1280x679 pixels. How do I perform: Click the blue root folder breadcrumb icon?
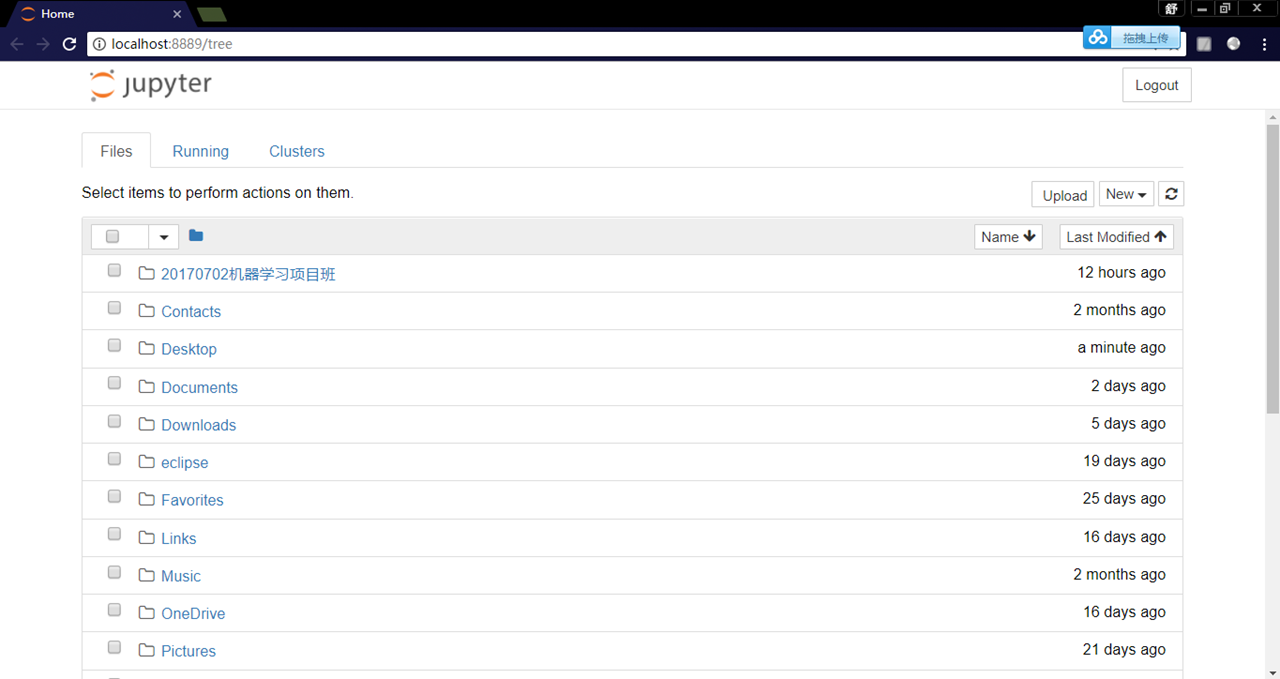pos(196,236)
